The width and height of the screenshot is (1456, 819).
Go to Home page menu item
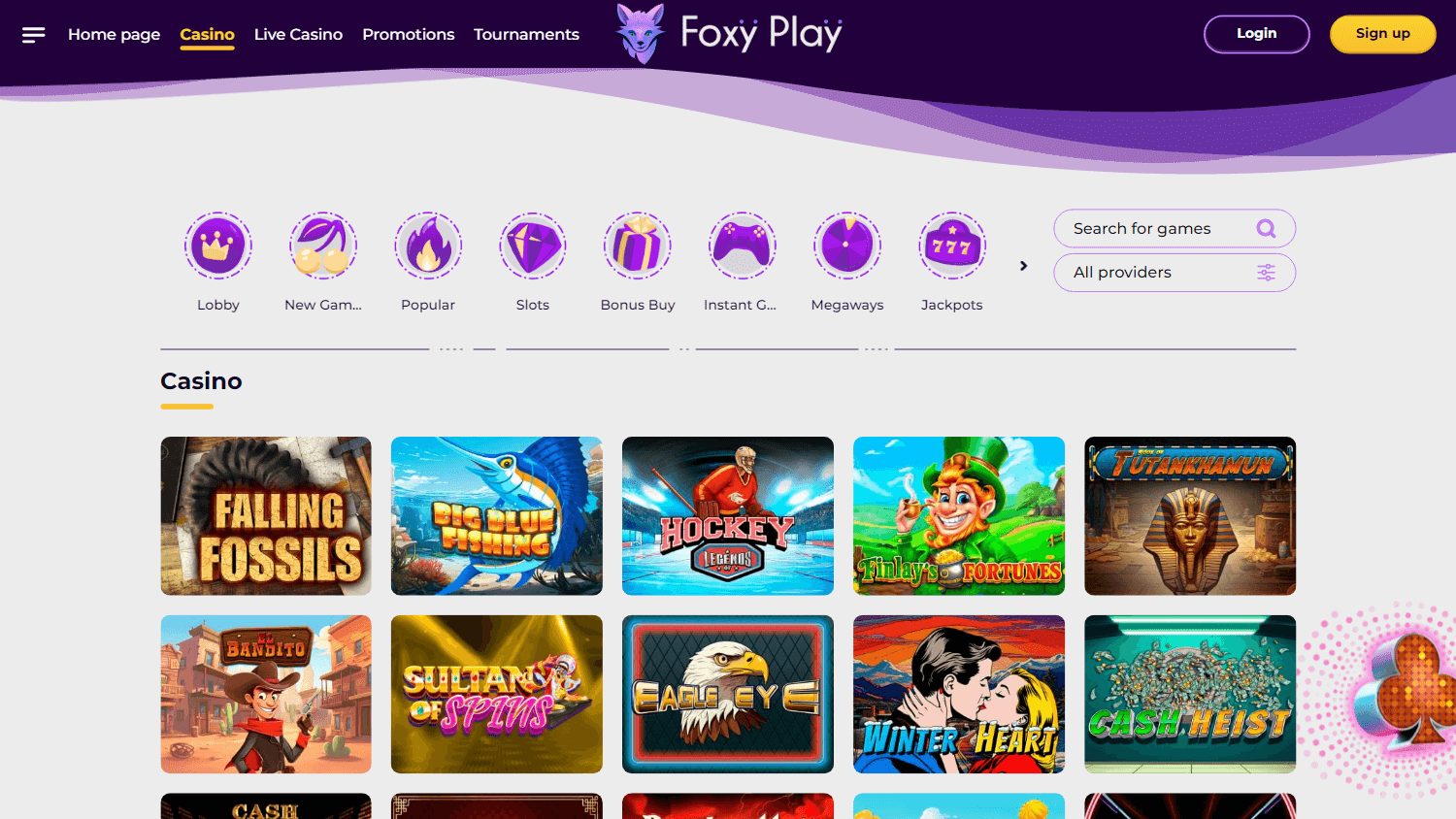tap(115, 35)
